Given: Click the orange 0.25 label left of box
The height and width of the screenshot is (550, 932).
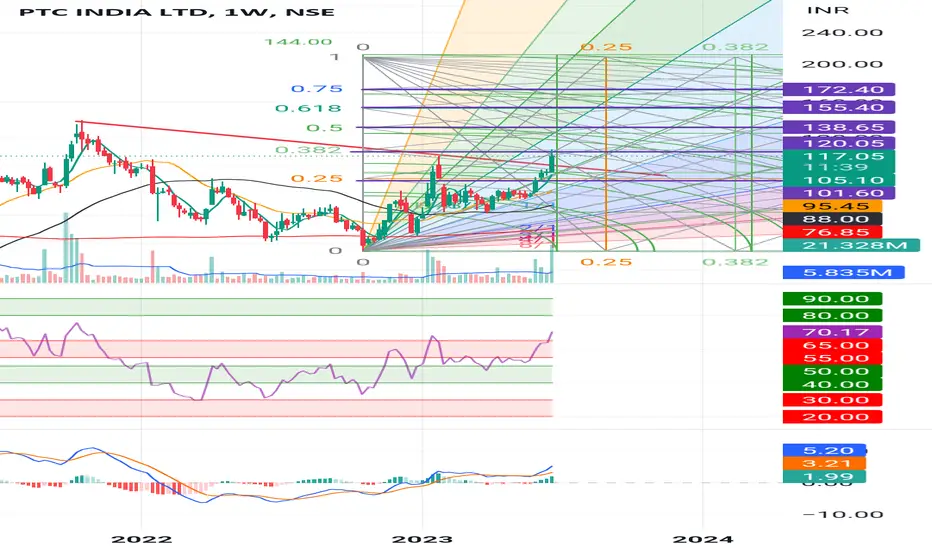Looking at the screenshot, I should click(317, 178).
